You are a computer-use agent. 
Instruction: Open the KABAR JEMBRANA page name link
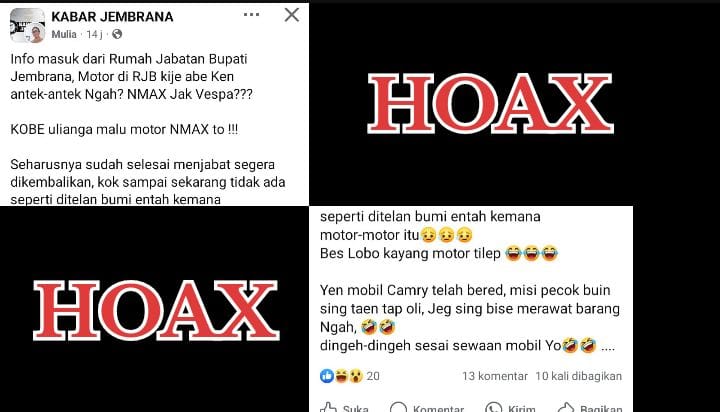pos(112,17)
